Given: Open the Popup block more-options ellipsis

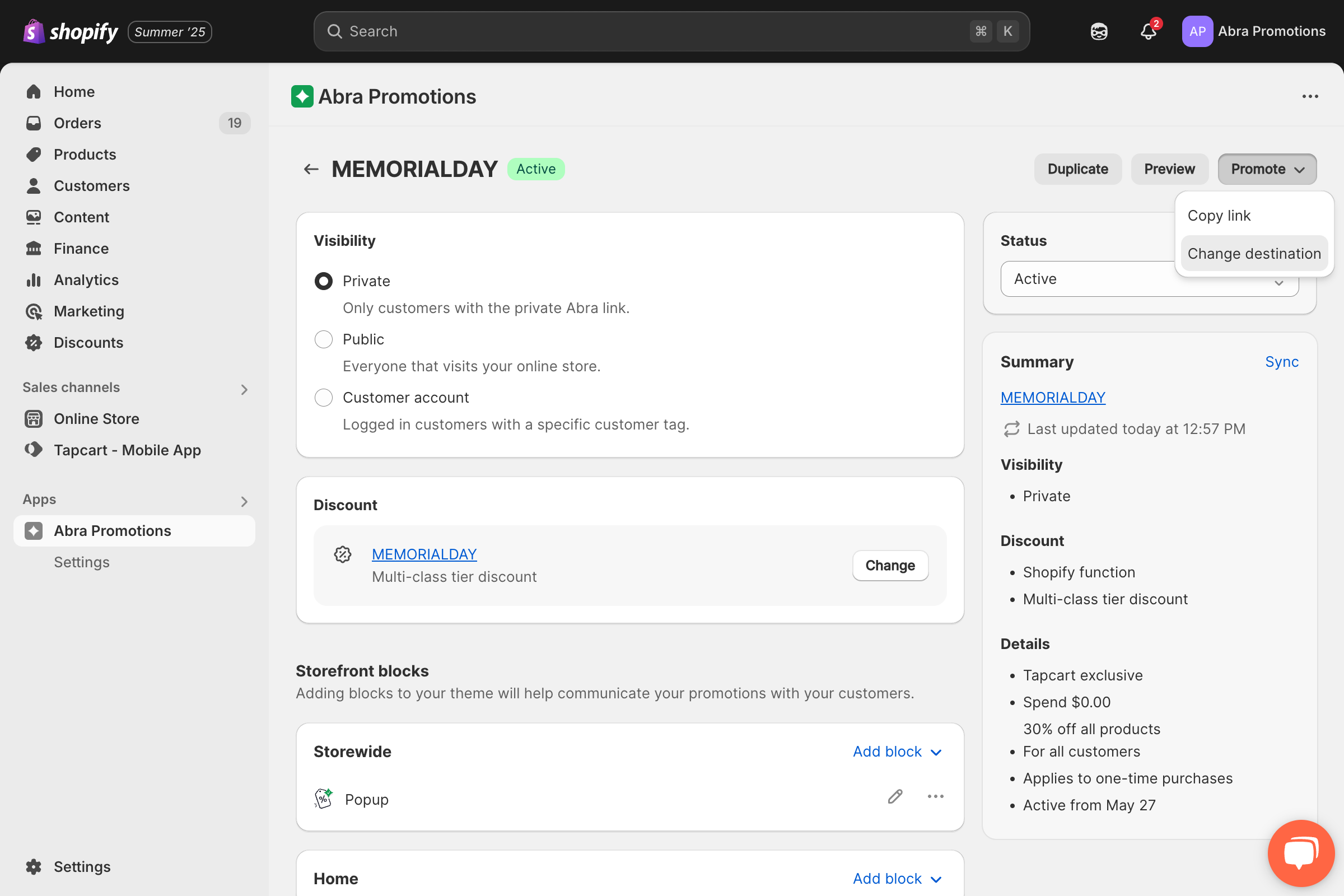Looking at the screenshot, I should coord(935,796).
